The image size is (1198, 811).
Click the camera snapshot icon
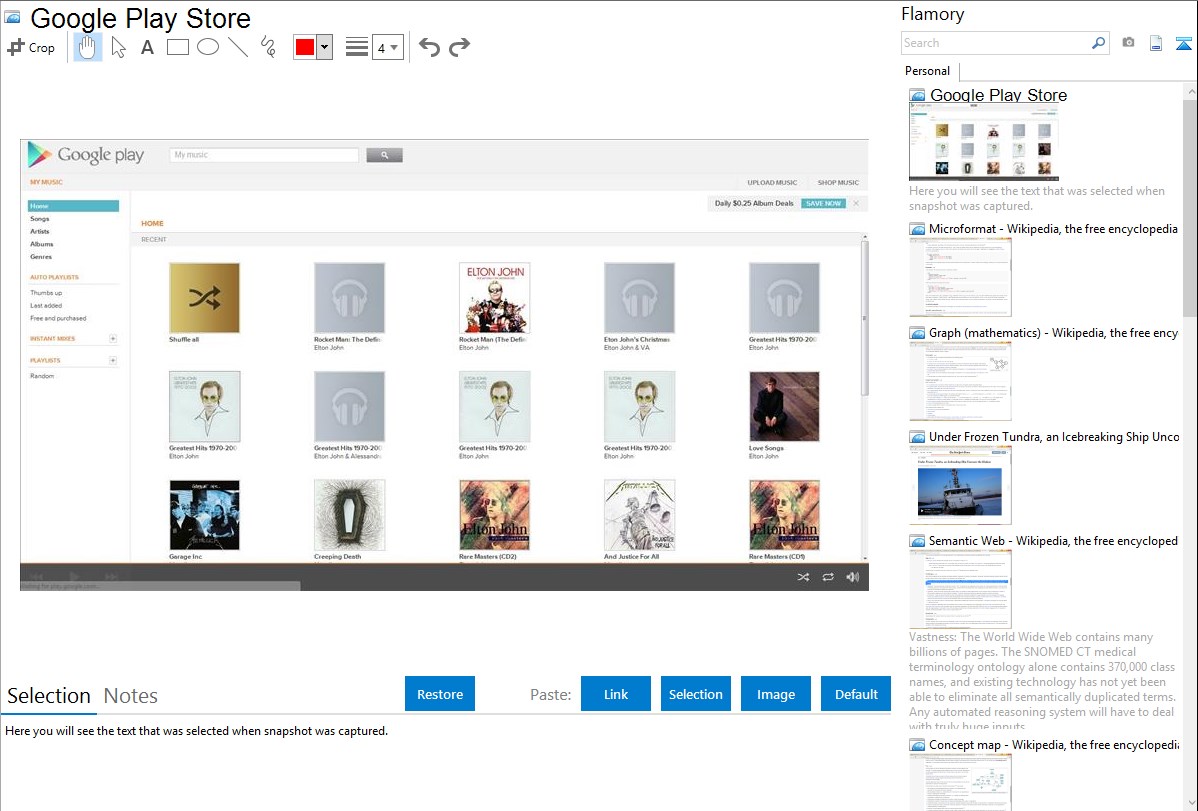1128,43
